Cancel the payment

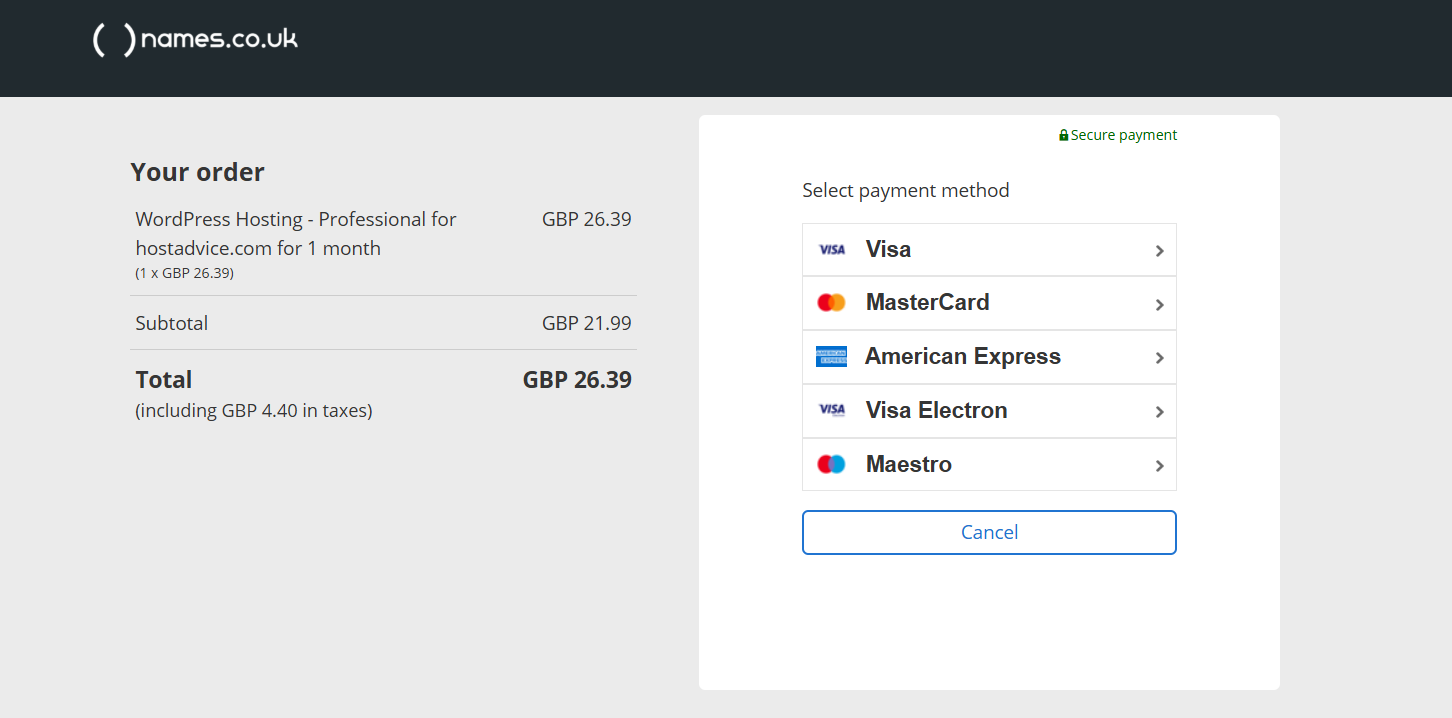[989, 532]
